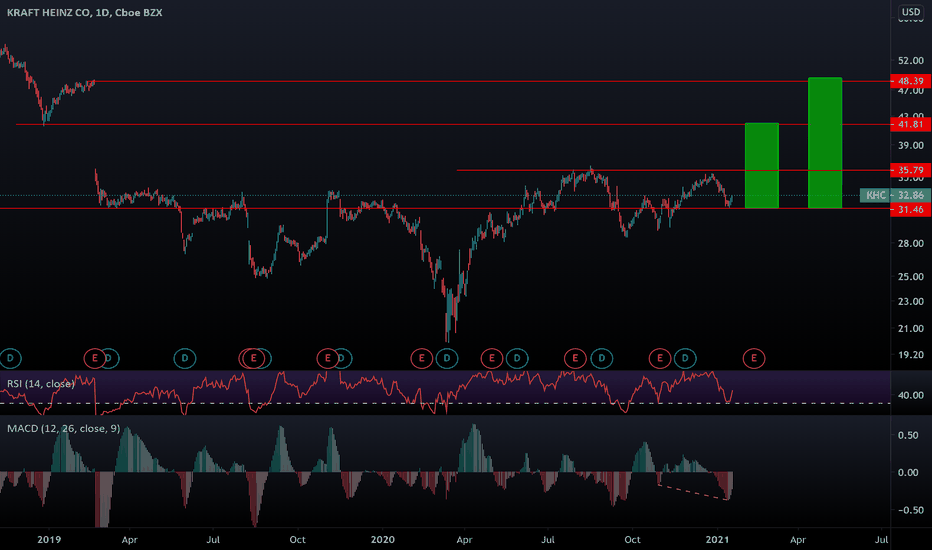Select the taller green rectangle reaching 48.39

[x=825, y=143]
